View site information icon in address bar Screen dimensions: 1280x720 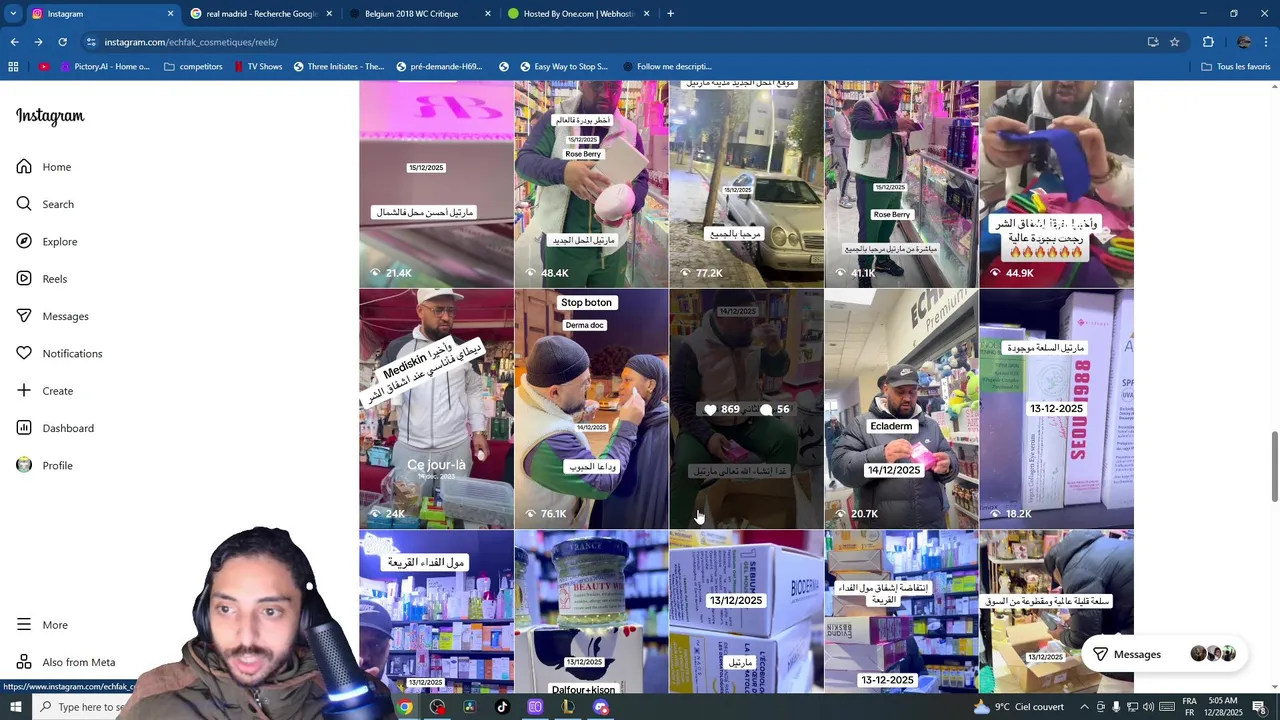click(91, 42)
